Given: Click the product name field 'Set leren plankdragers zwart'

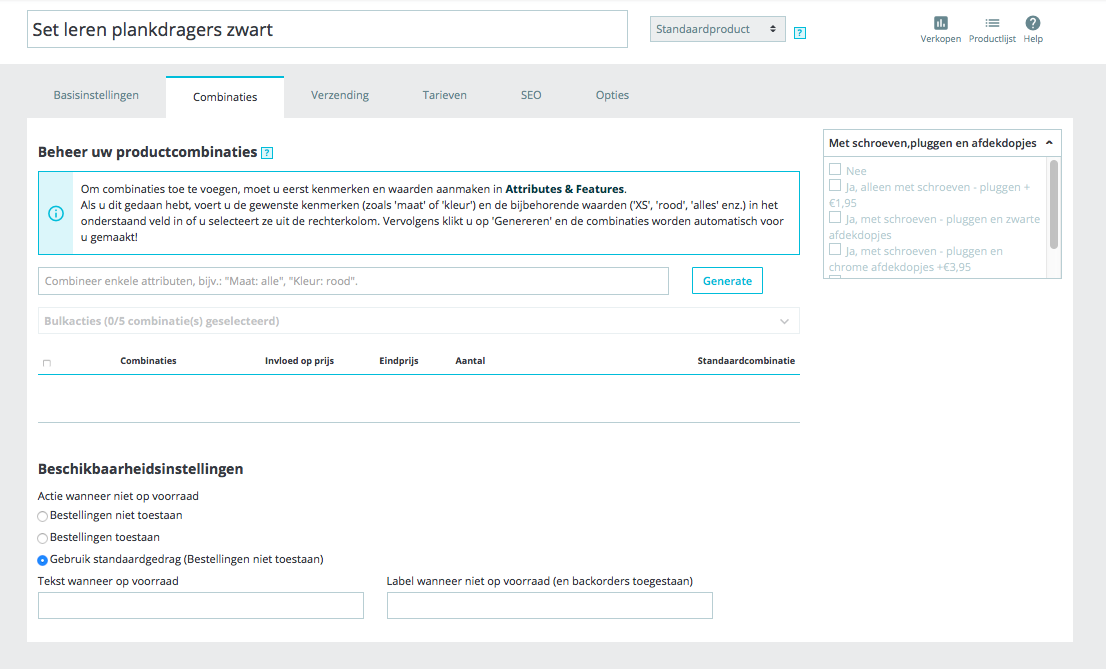Looking at the screenshot, I should coord(327,29).
